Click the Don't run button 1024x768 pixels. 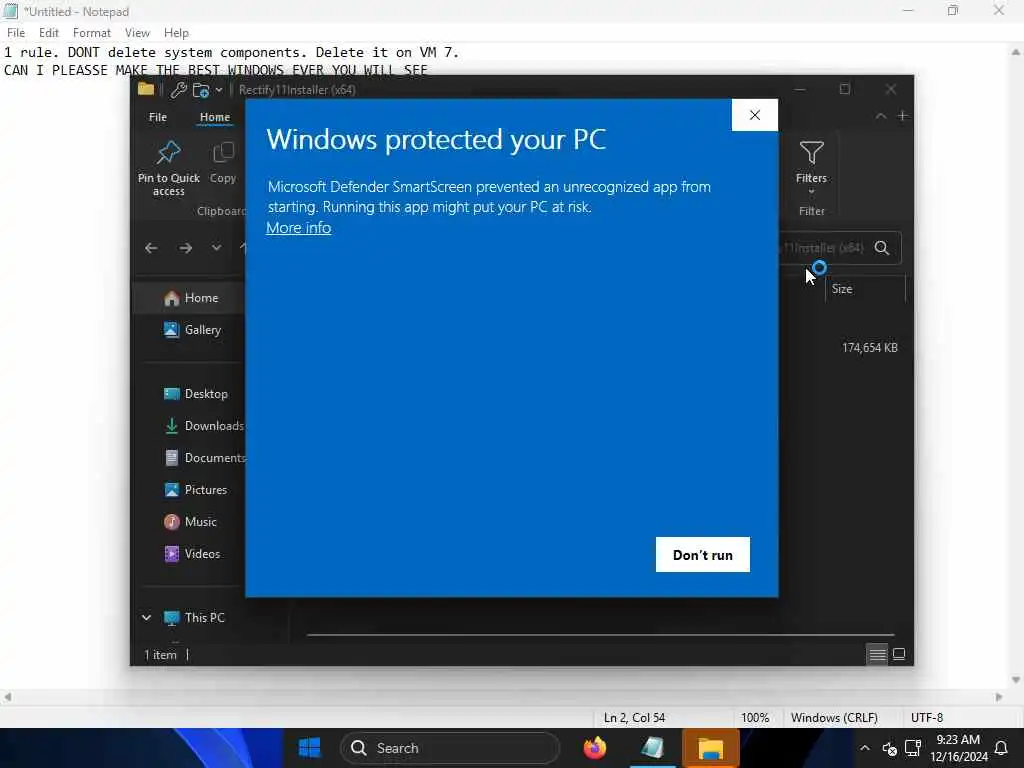click(x=703, y=554)
